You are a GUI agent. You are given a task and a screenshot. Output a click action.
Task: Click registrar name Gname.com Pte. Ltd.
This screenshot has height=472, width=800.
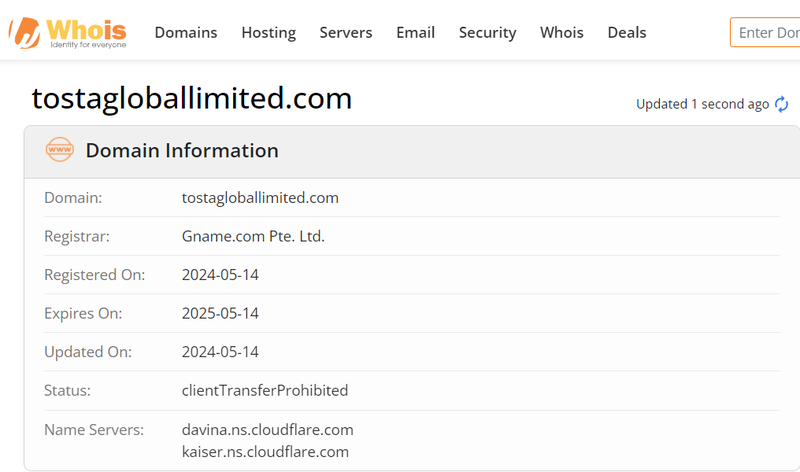point(253,237)
